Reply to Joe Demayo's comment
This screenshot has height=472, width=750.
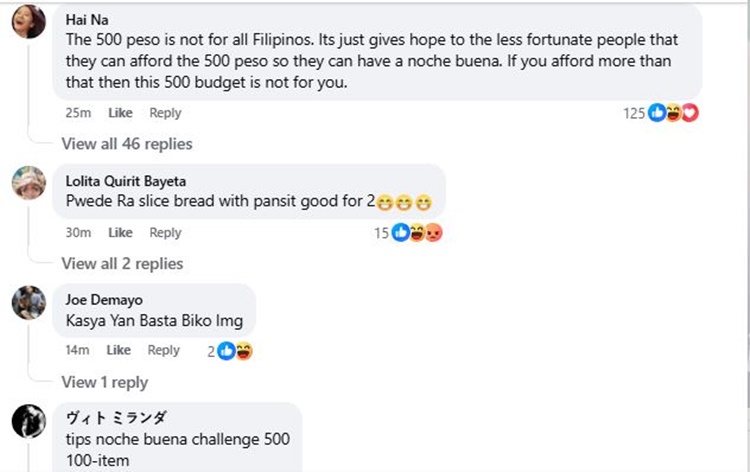coord(164,350)
